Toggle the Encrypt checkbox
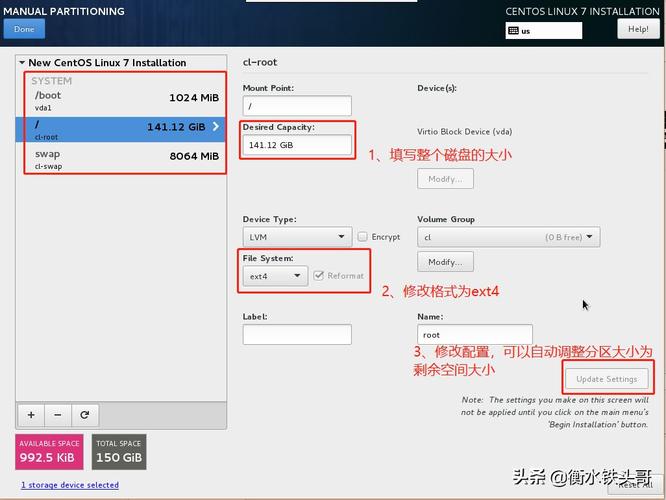This screenshot has width=666, height=500. (x=362, y=237)
